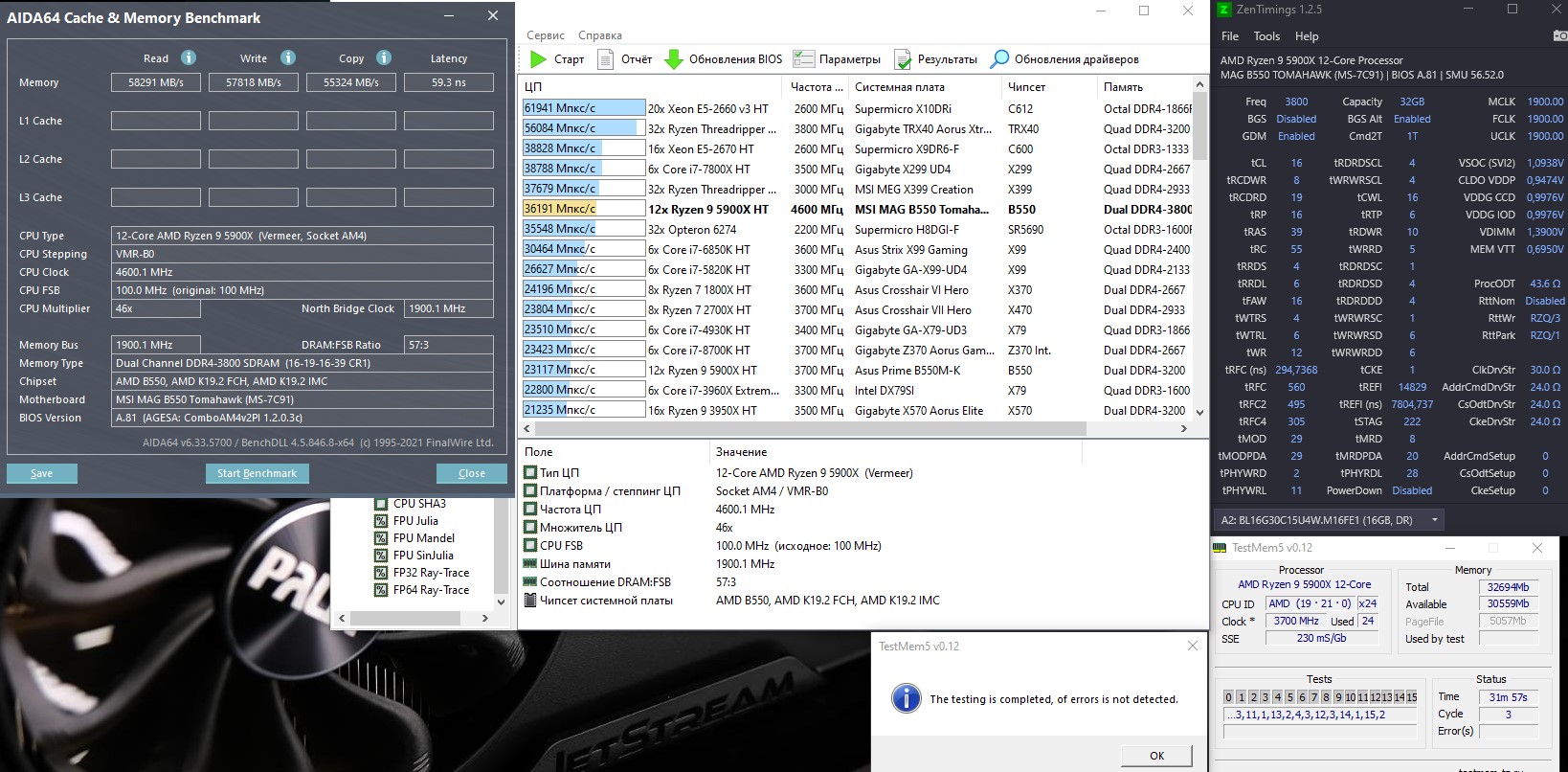This screenshot has height=772, width=1568.
Task: Click the results list scroll-down arrow
Action: (1199, 412)
